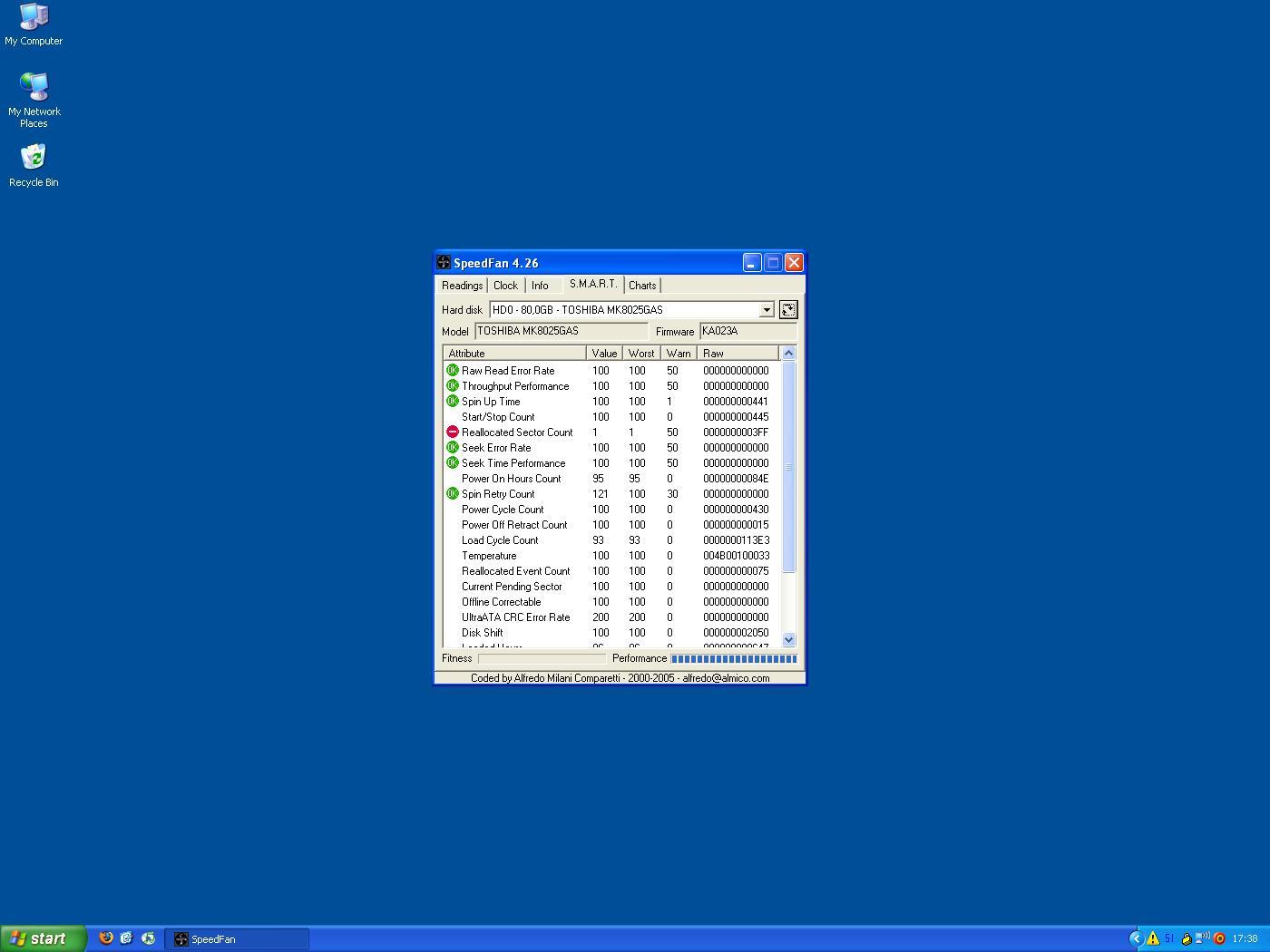The height and width of the screenshot is (952, 1270).
Task: Minimize the SpeedFan window
Action: tap(752, 263)
